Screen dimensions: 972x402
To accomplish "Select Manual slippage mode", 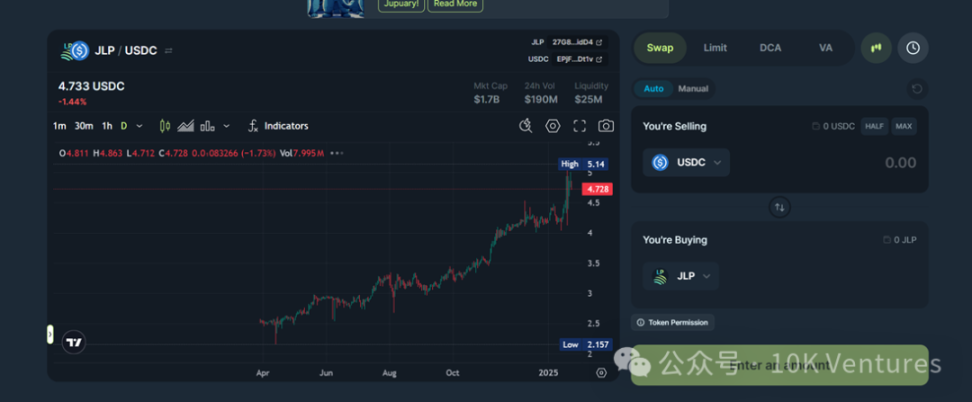I will pyautogui.click(x=693, y=89).
